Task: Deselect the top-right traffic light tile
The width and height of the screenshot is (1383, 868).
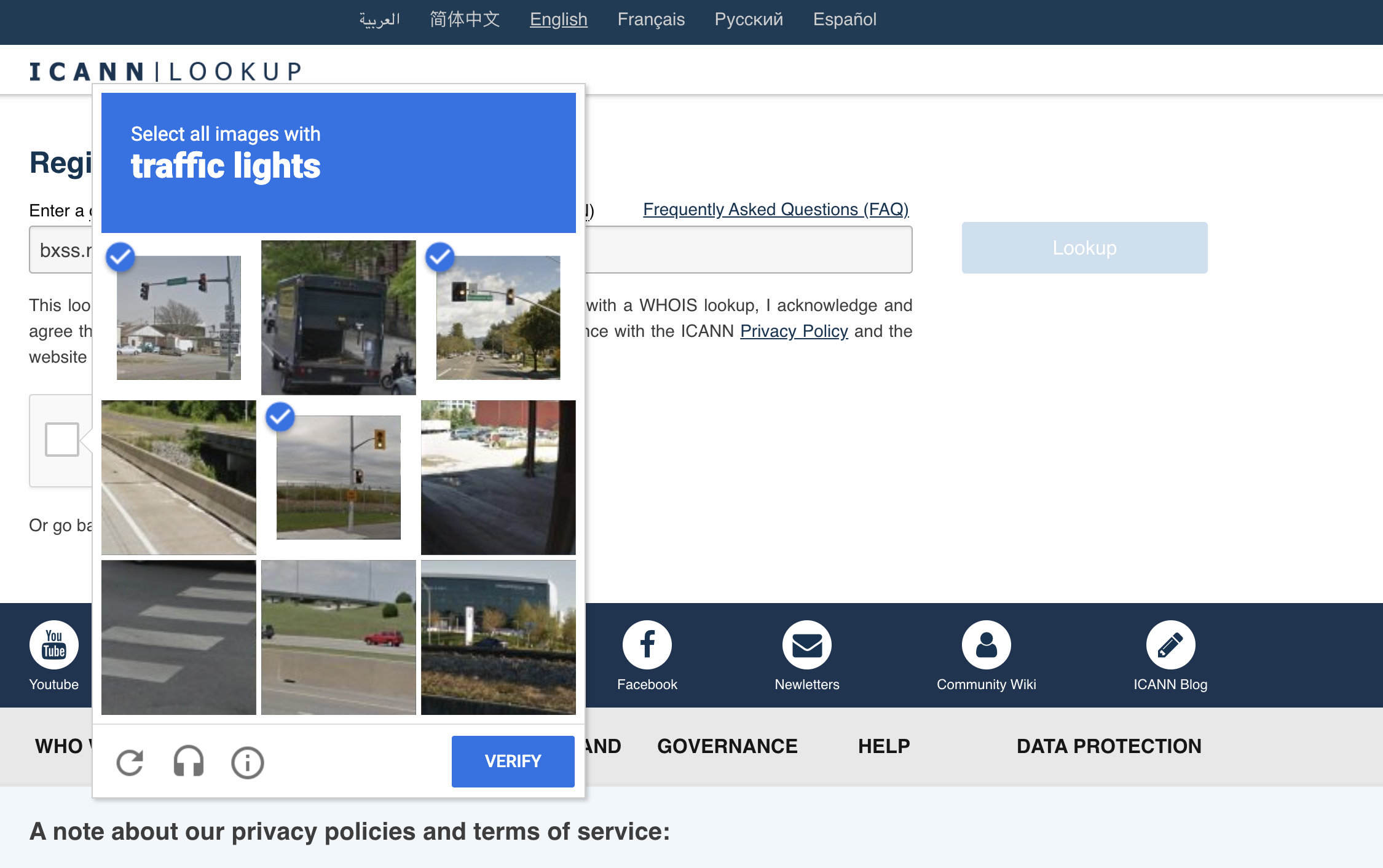Action: pyautogui.click(x=498, y=318)
